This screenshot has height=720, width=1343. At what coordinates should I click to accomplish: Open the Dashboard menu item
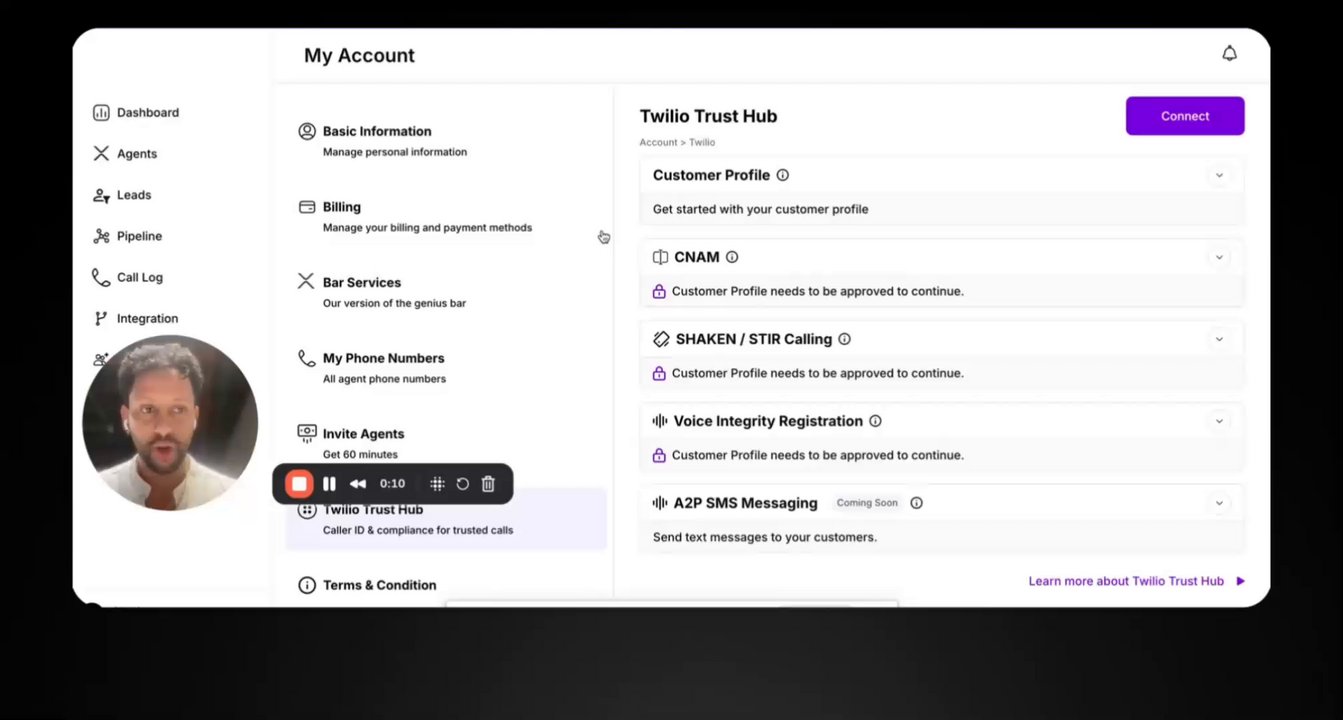tap(148, 113)
